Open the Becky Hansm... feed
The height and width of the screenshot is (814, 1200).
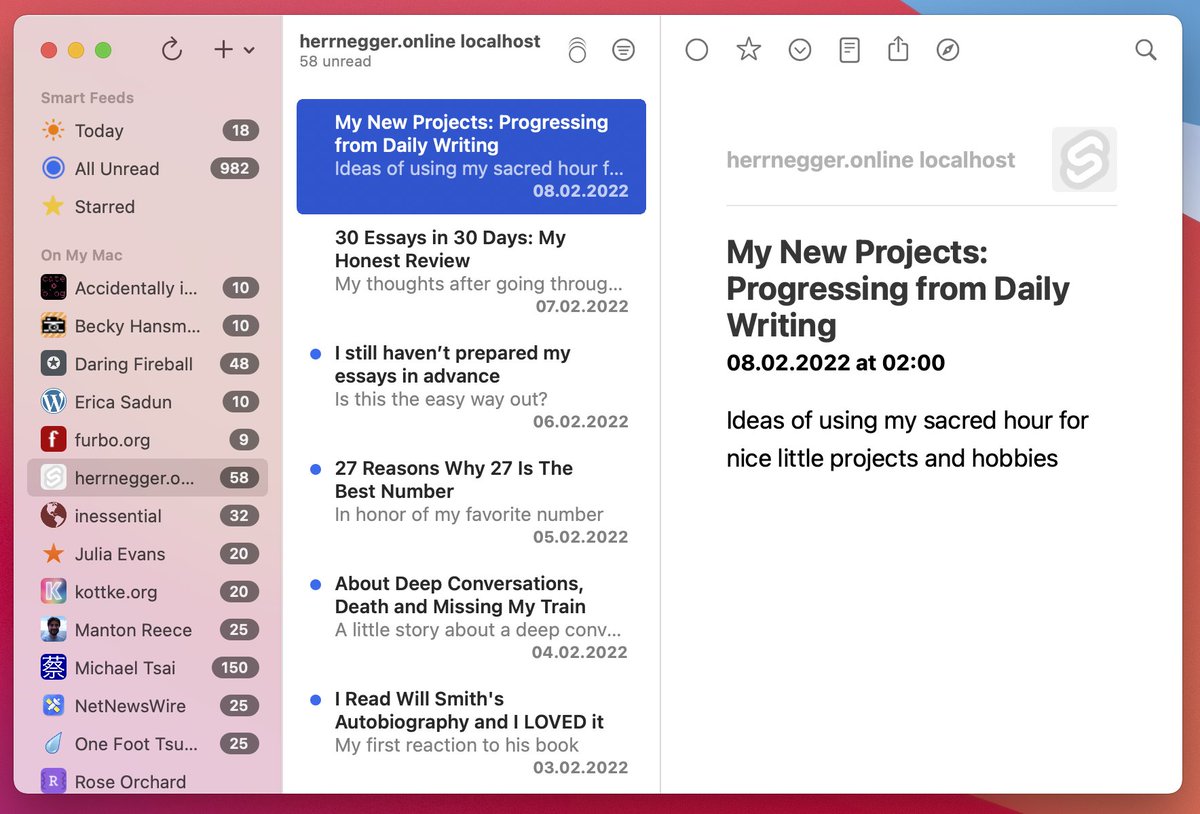click(148, 326)
